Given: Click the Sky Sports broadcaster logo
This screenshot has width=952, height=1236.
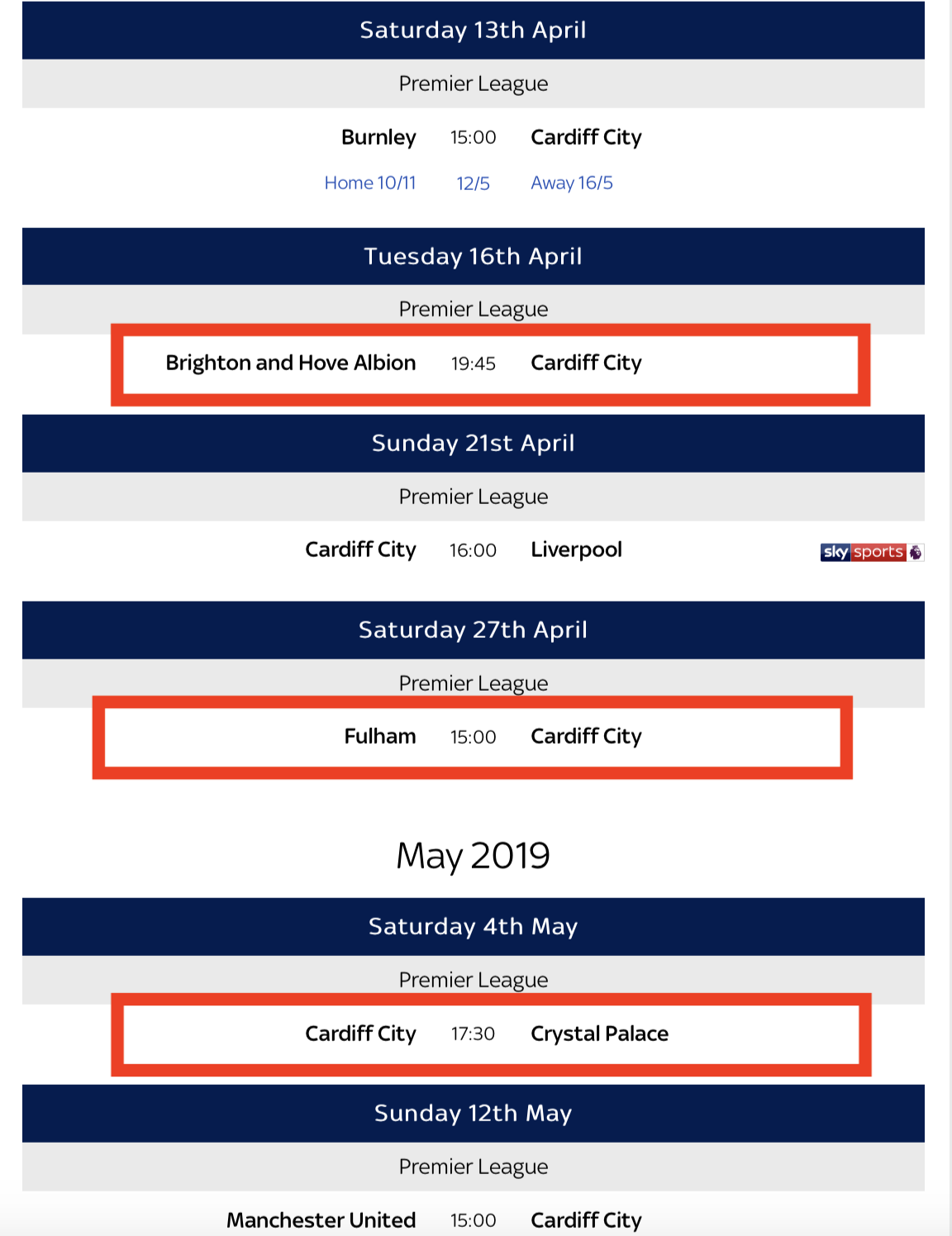Looking at the screenshot, I should point(872,552).
